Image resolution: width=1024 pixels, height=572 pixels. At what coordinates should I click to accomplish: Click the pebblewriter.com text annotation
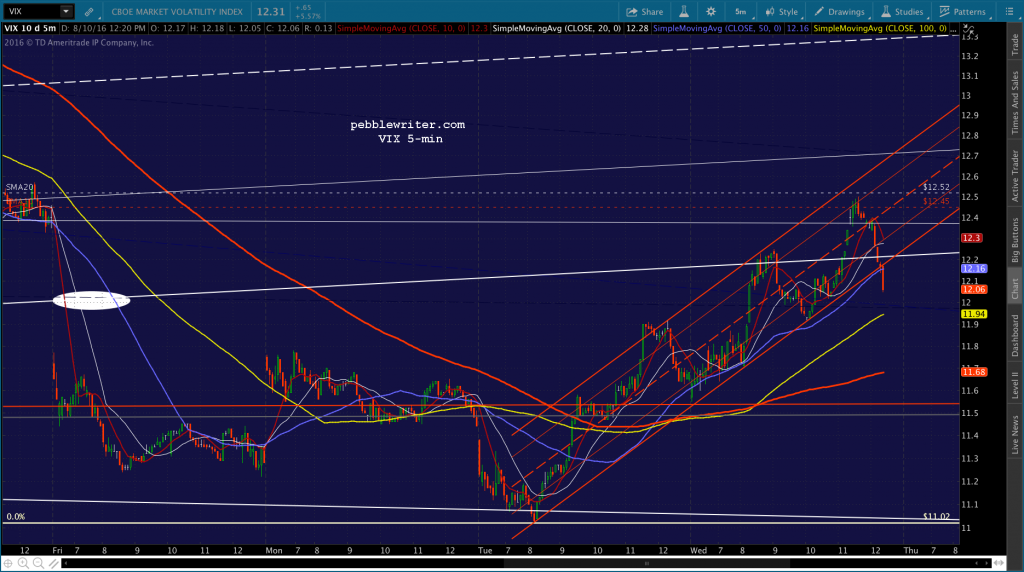coord(408,125)
